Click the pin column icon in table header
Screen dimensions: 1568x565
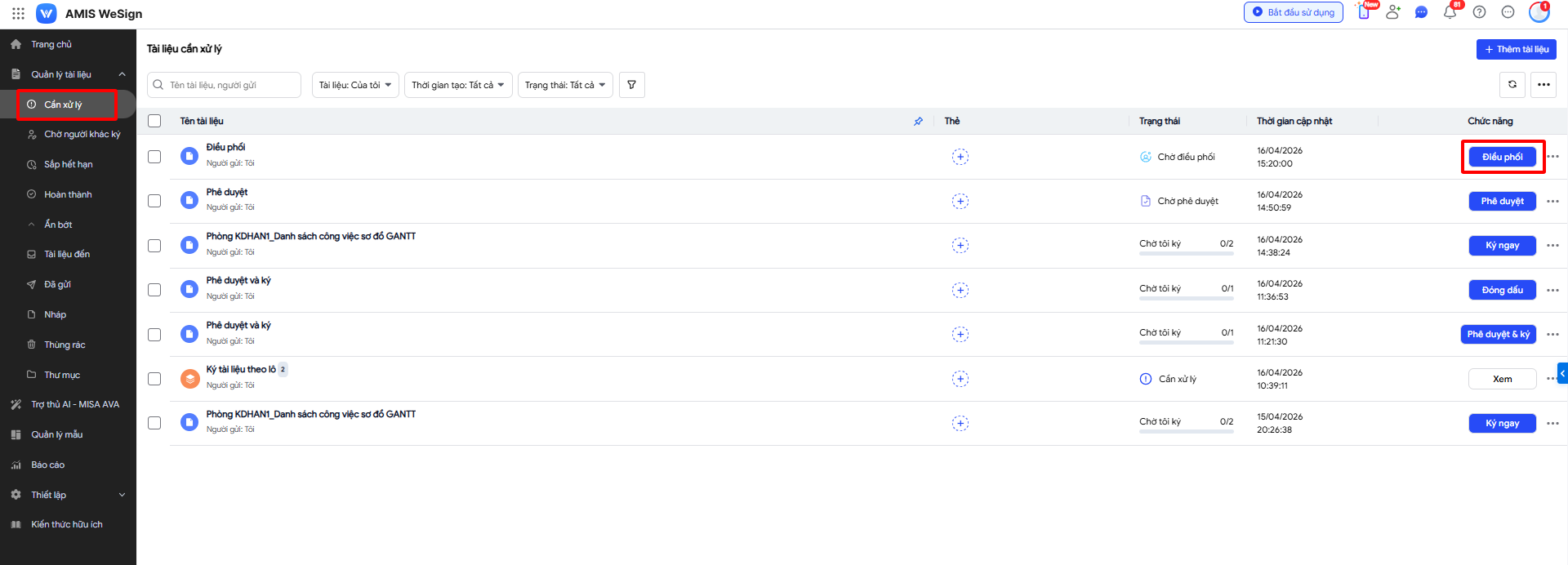coord(918,121)
